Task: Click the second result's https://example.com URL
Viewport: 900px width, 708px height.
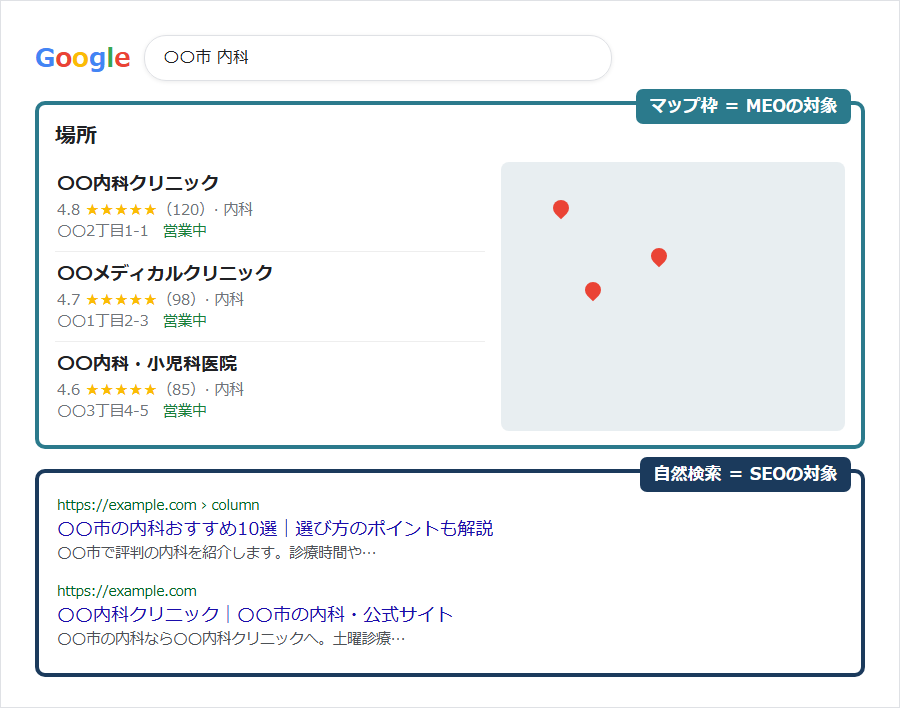Action: (127, 591)
